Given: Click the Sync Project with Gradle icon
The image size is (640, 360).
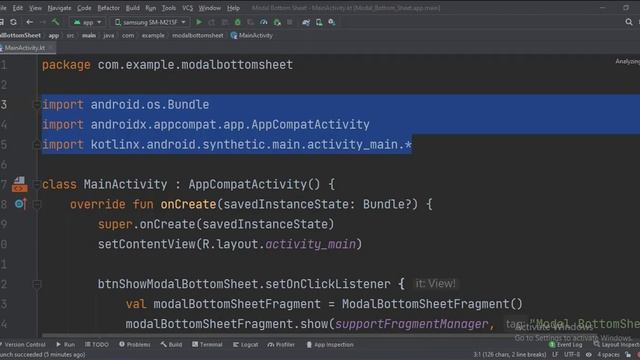Looking at the screenshot, I should point(306,22).
